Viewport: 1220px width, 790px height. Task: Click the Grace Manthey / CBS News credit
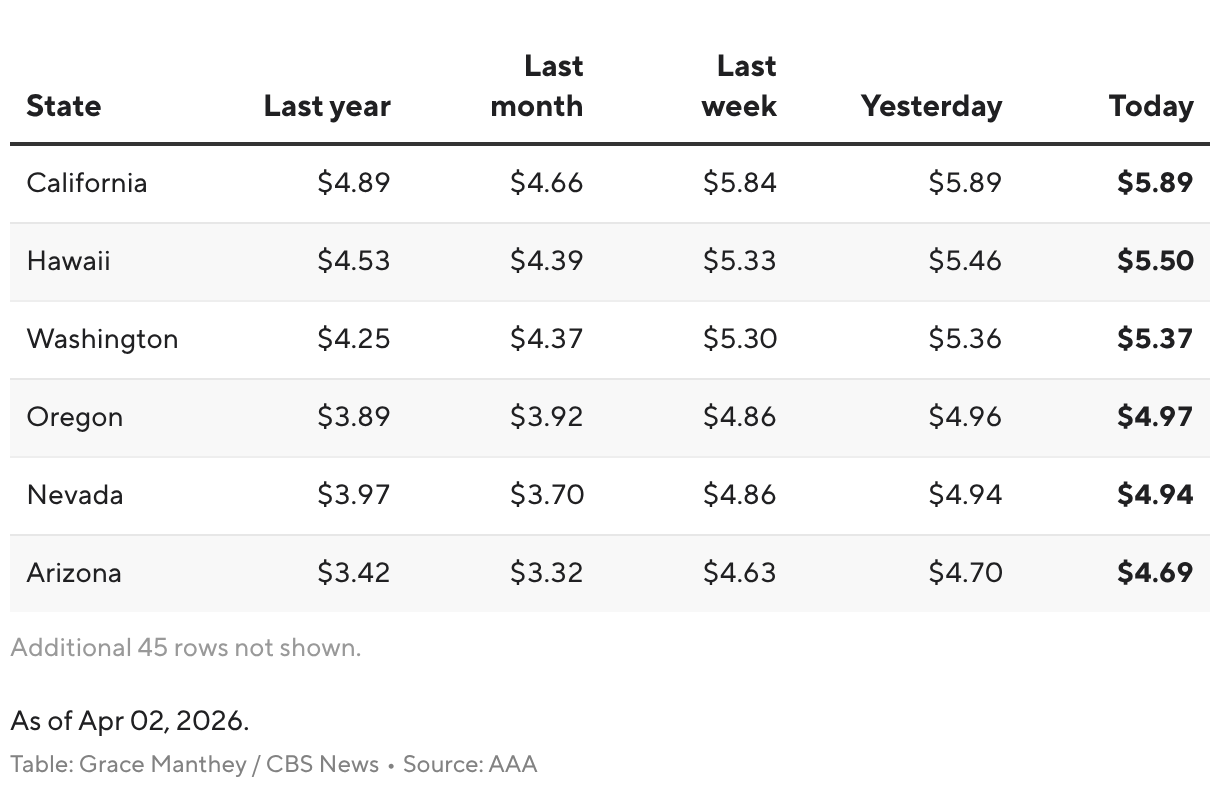click(x=229, y=765)
